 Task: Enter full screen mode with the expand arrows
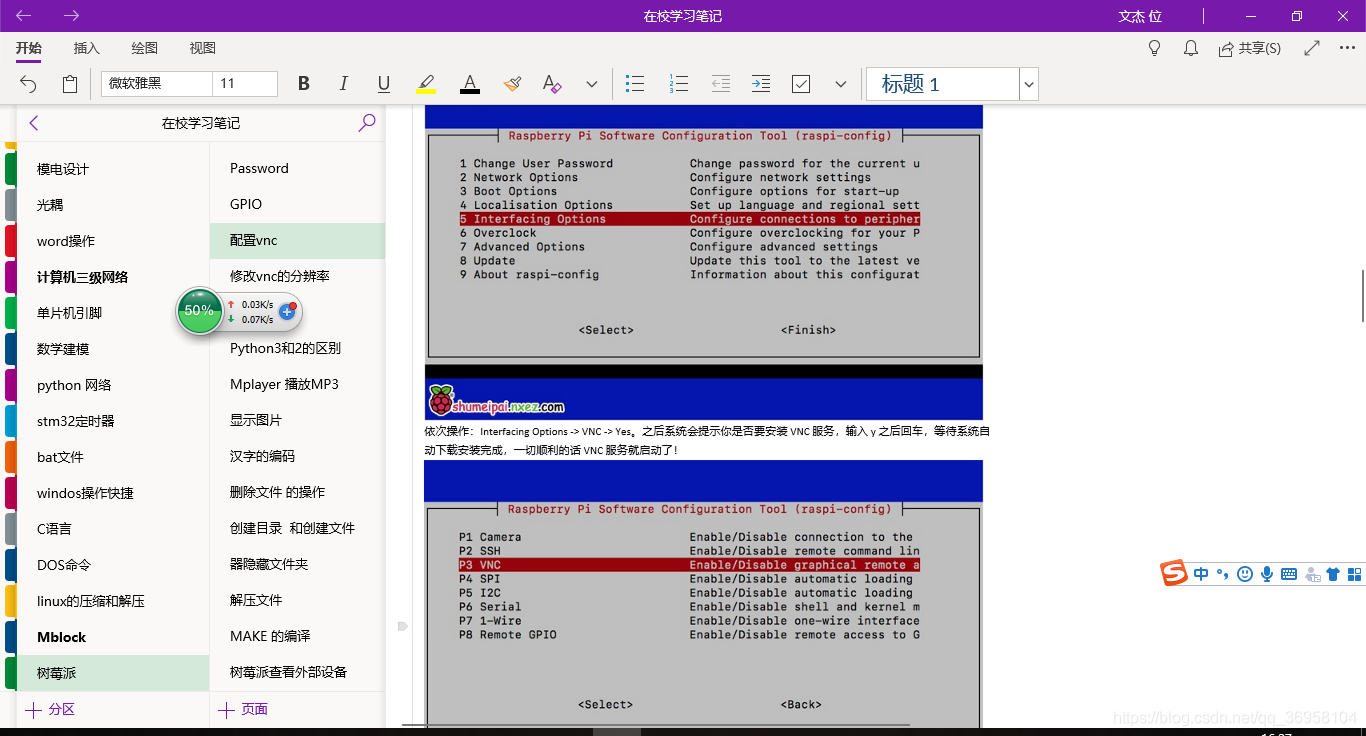click(x=1313, y=48)
